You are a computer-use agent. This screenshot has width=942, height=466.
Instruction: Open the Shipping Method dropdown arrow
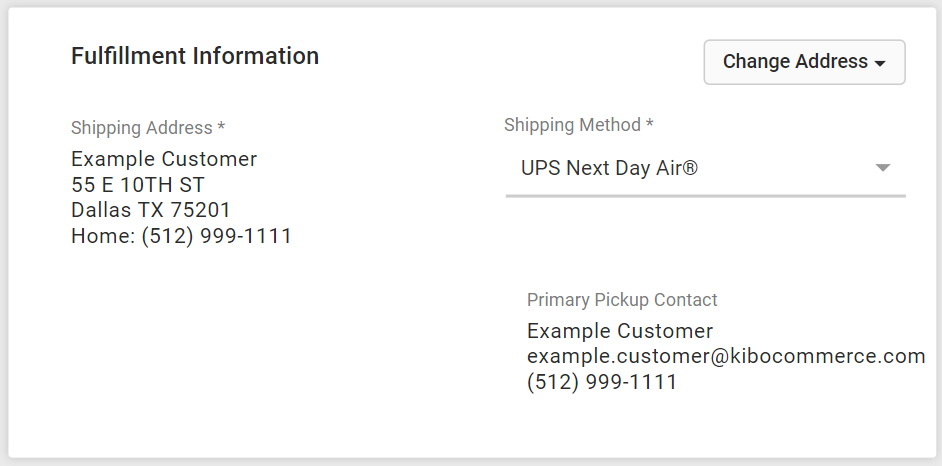882,168
